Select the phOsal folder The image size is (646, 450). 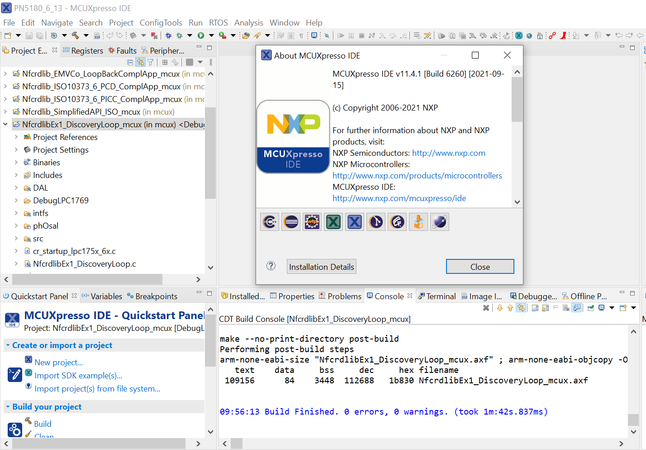pyautogui.click(x=46, y=226)
